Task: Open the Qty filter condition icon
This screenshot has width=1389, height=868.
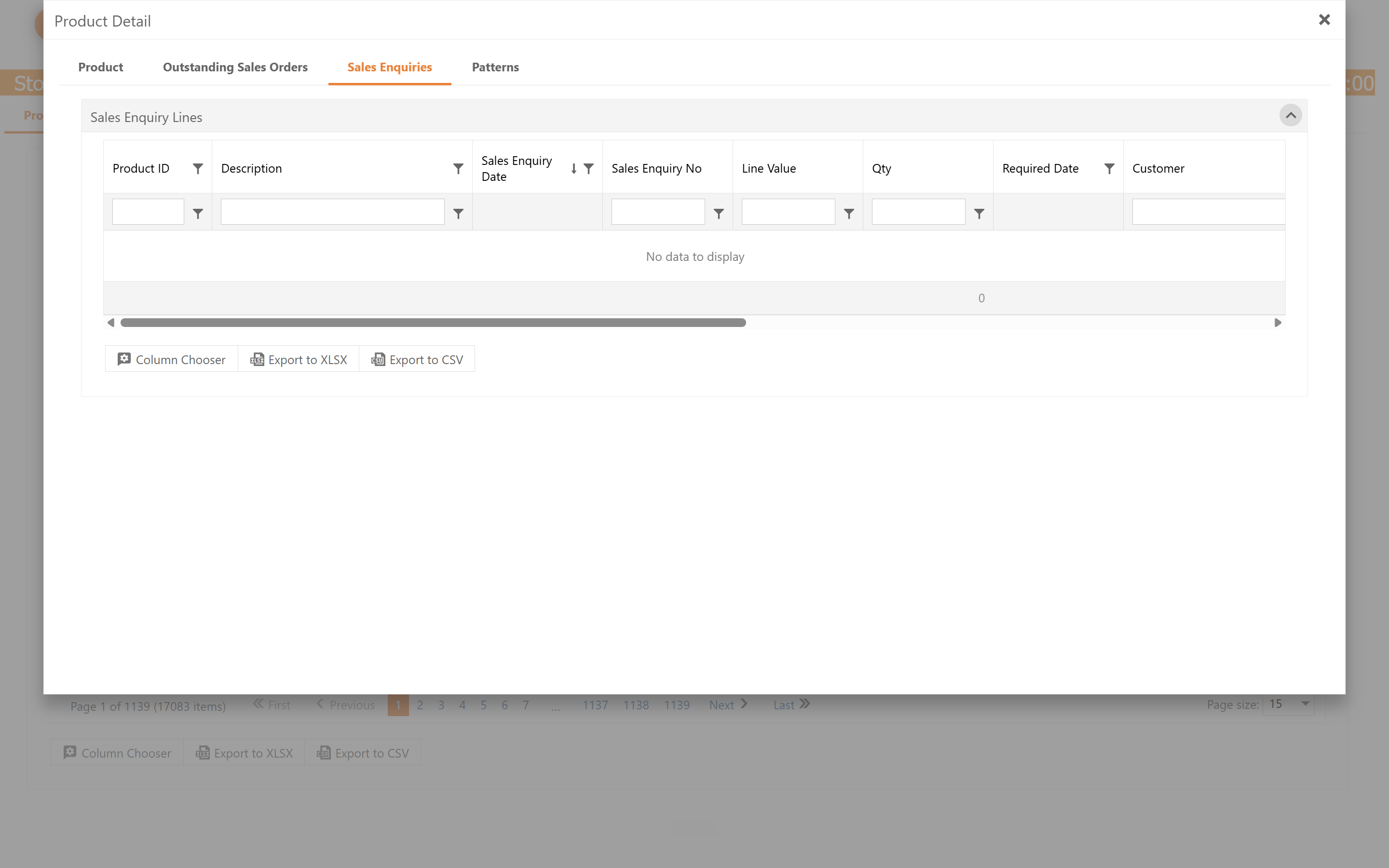Action: [x=979, y=214]
